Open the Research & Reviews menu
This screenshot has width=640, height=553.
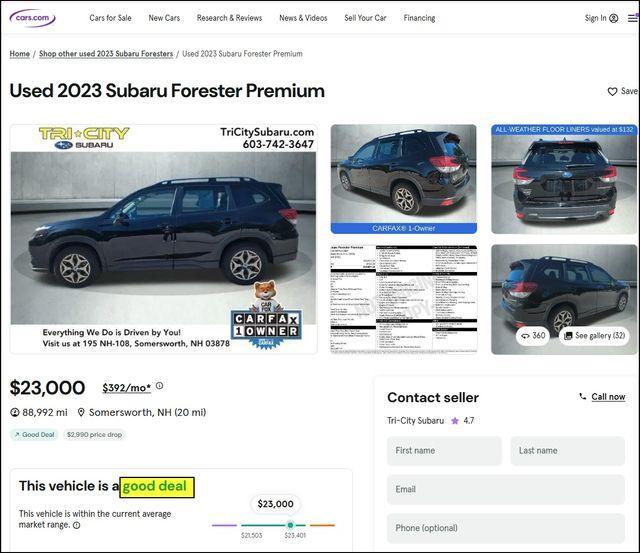229,18
